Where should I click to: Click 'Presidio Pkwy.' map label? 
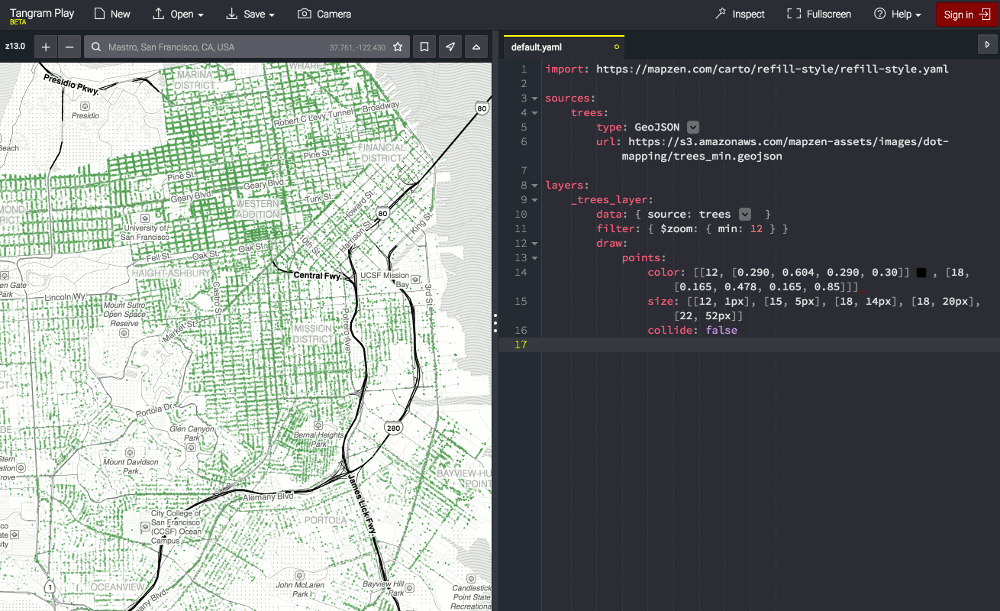[71, 85]
